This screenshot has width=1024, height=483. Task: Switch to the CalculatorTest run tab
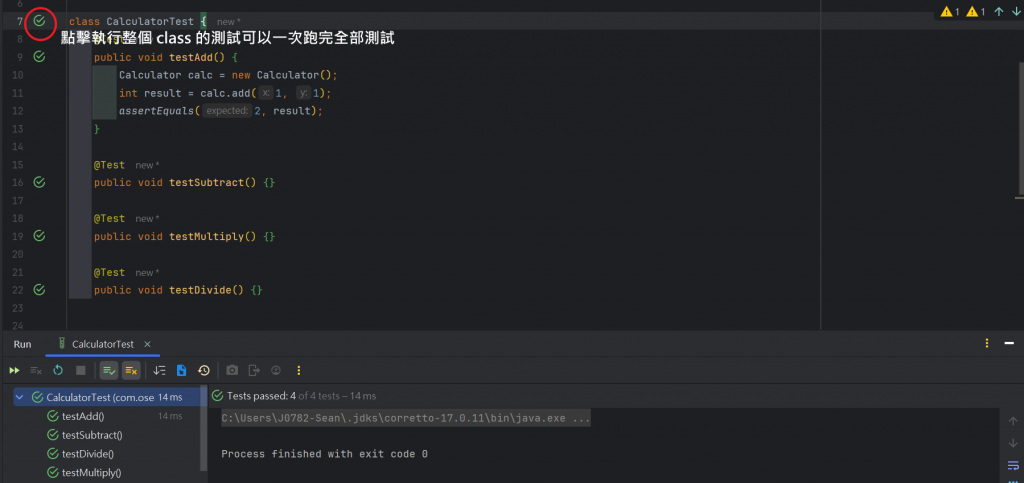point(102,344)
